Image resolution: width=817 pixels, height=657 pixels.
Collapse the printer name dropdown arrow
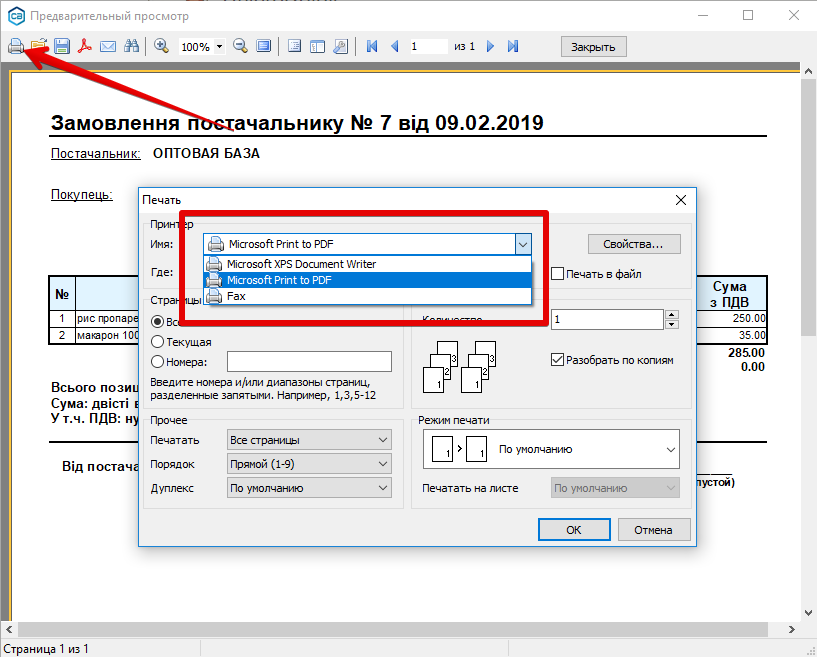pos(523,244)
